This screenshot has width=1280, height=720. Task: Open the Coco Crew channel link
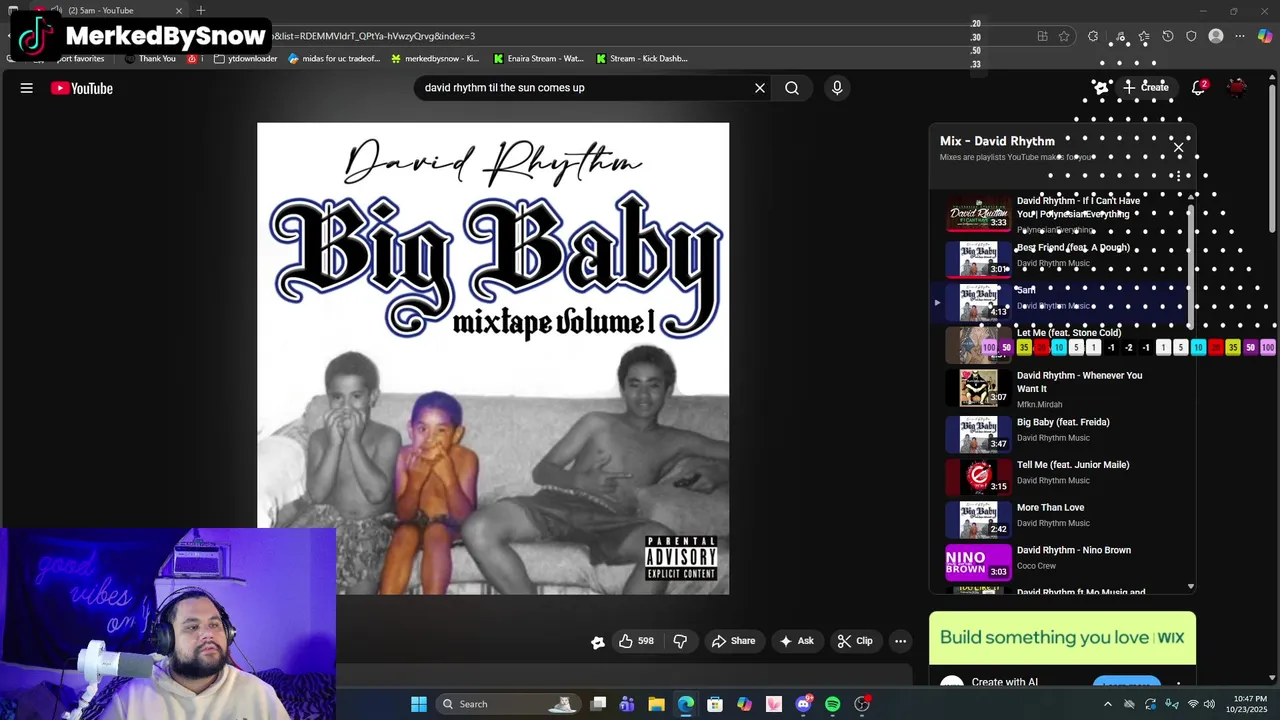click(1036, 566)
